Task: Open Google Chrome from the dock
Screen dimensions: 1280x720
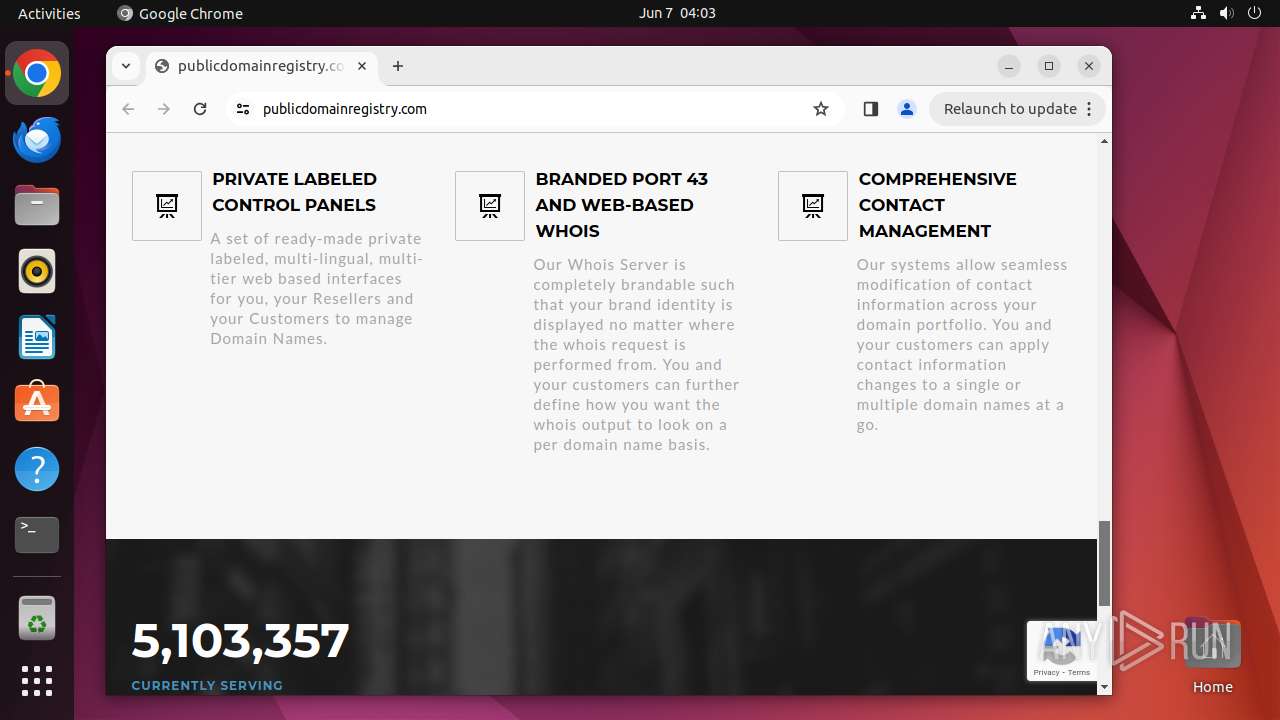Action: pos(37,74)
